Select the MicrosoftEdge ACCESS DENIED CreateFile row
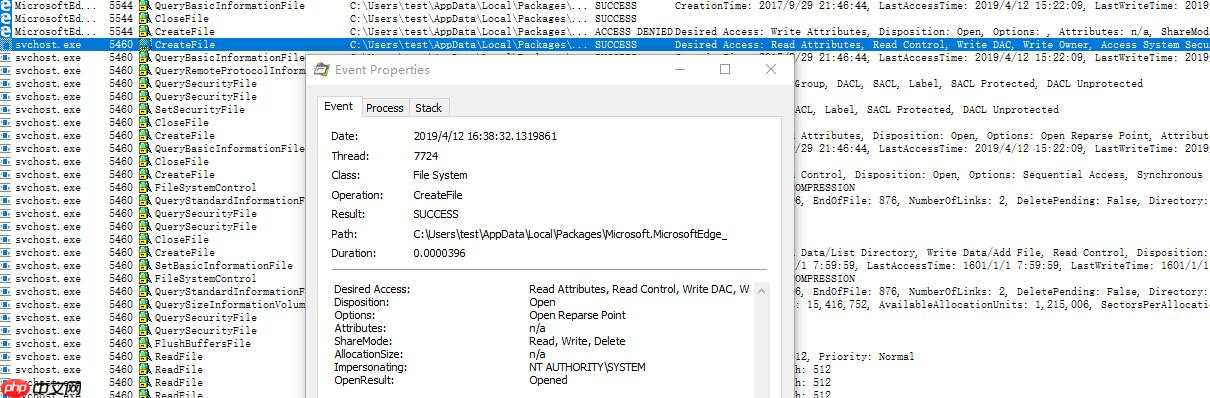Image resolution: width=1210 pixels, height=398 pixels. coord(605,32)
